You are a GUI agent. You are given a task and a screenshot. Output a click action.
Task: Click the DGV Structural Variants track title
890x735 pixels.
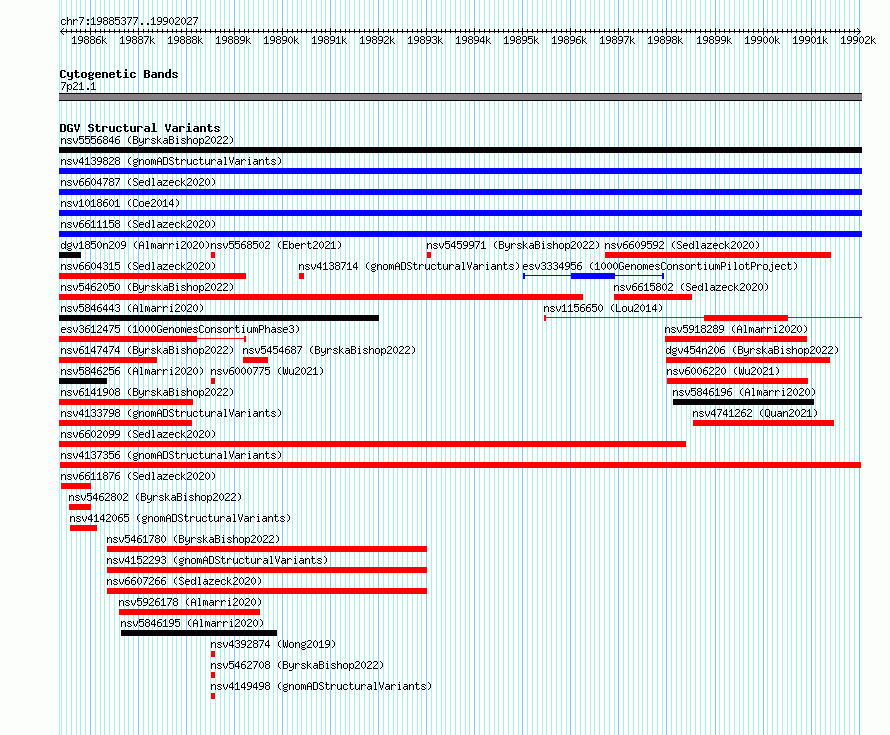(x=140, y=128)
